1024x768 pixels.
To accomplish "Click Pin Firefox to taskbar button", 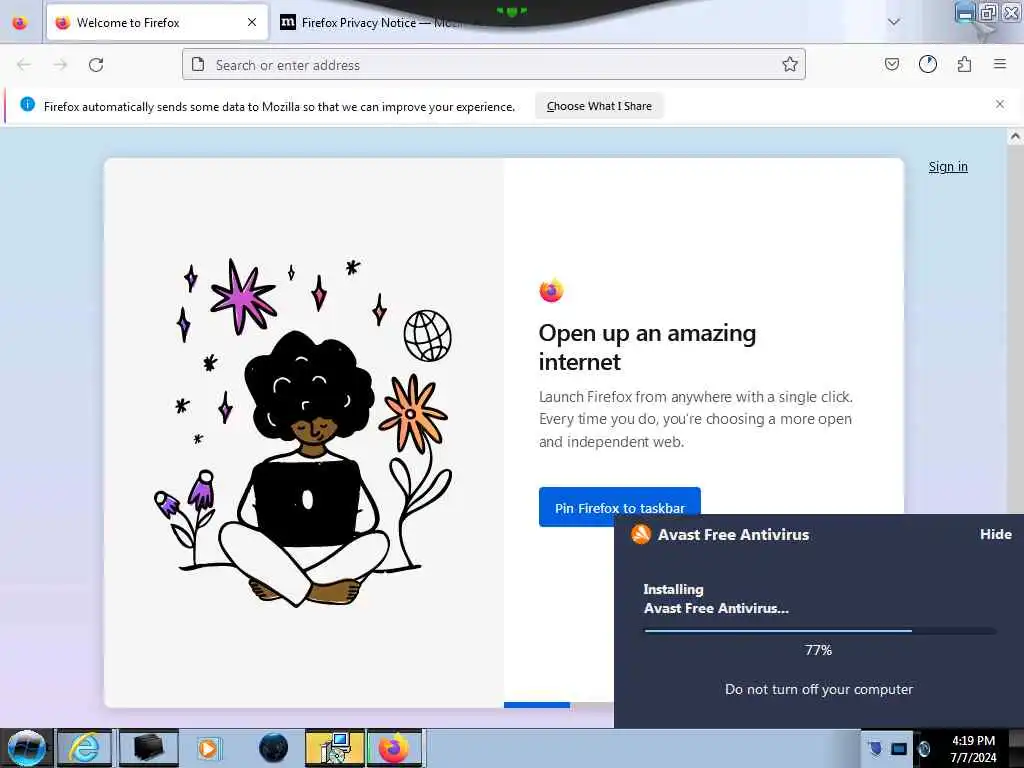I will 620,507.
